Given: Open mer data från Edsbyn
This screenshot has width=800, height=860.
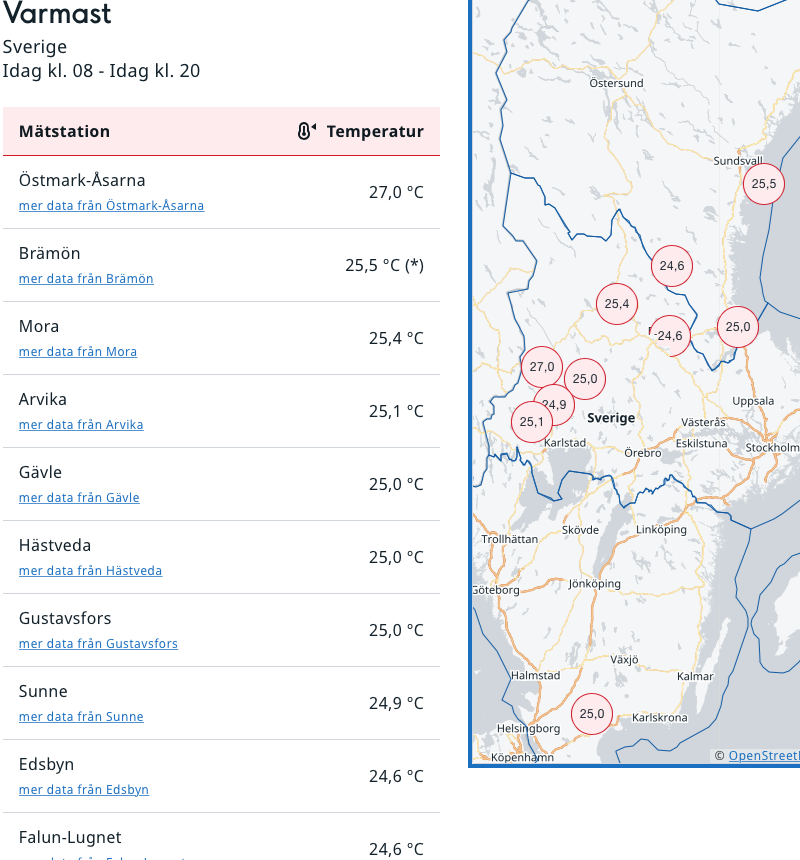Looking at the screenshot, I should pyautogui.click(x=84, y=789).
